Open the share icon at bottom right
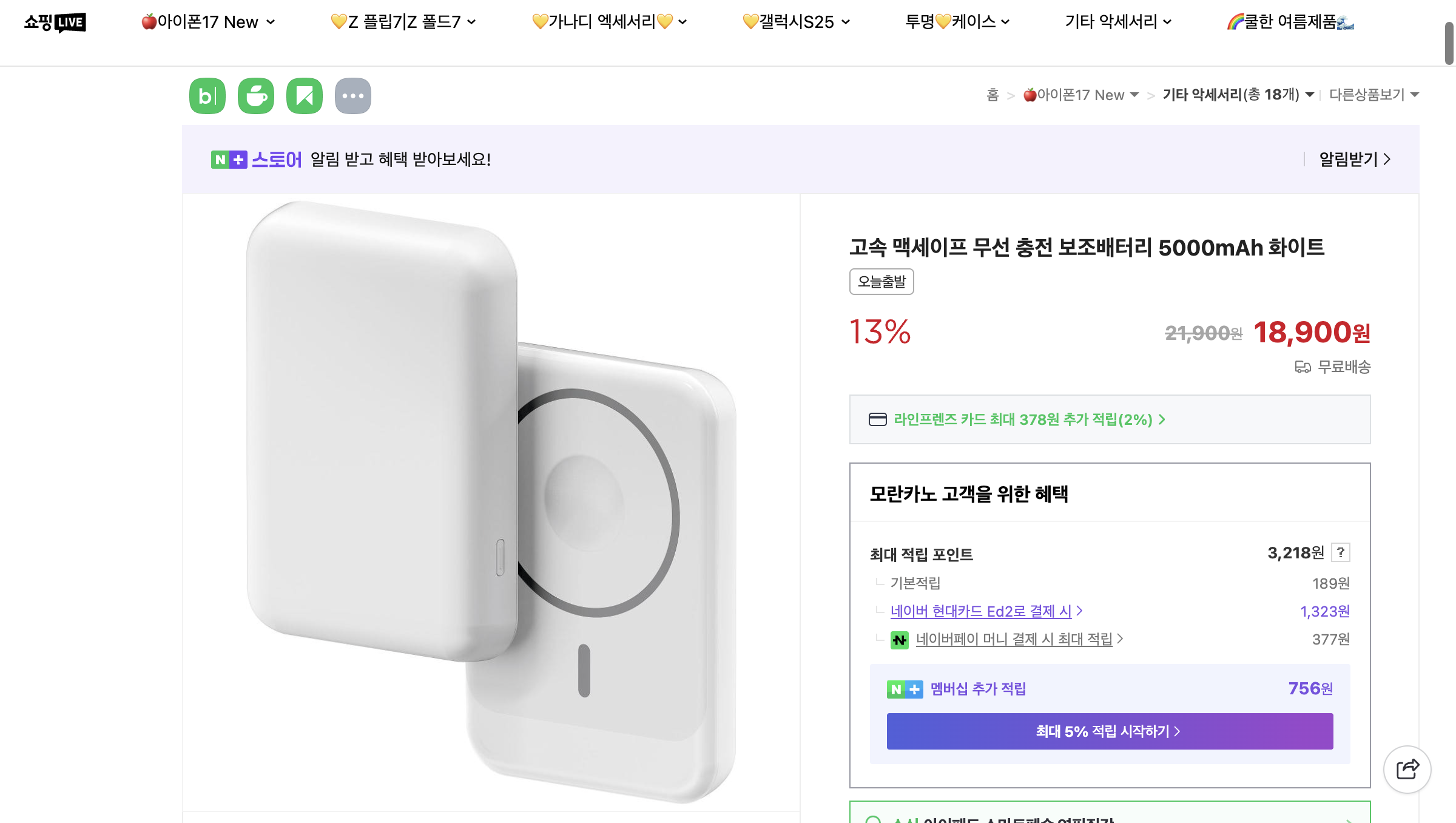 pyautogui.click(x=1408, y=769)
